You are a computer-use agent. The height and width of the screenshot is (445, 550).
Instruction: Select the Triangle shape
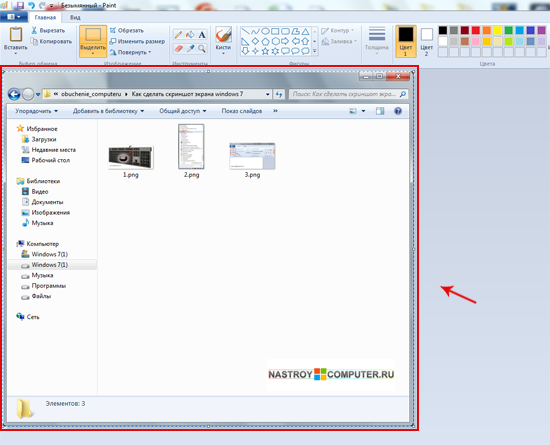point(306,32)
